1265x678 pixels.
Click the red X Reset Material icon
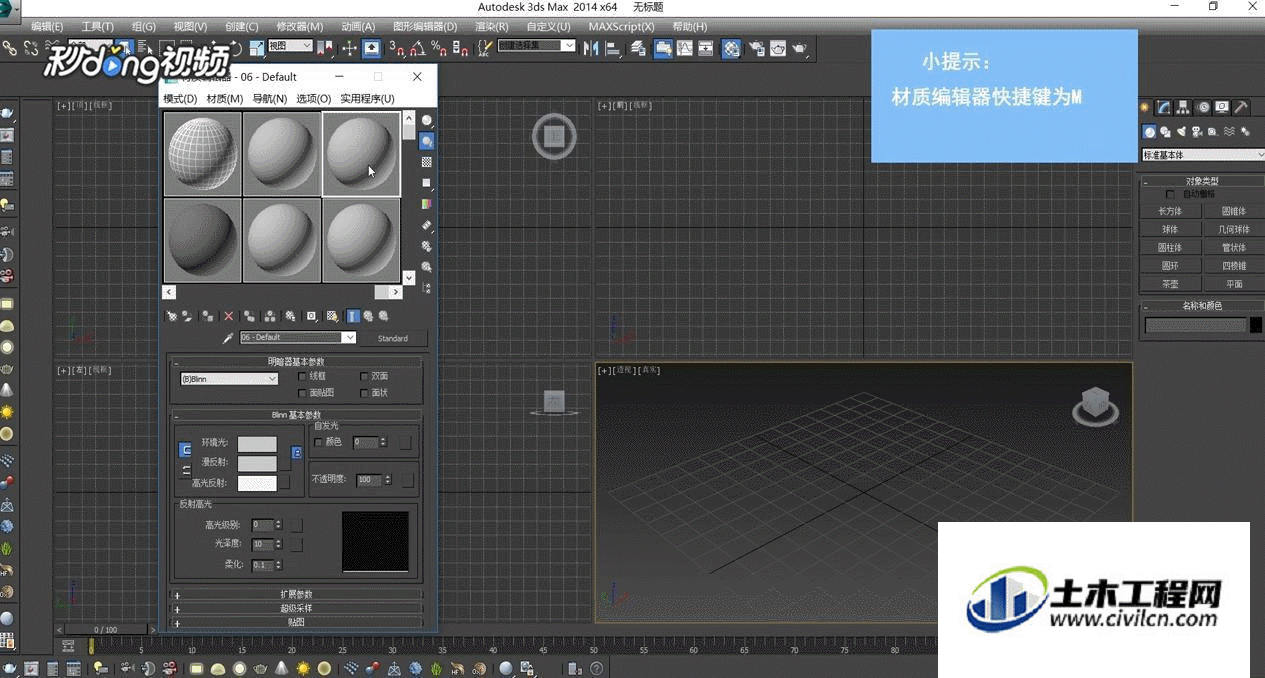(x=228, y=316)
